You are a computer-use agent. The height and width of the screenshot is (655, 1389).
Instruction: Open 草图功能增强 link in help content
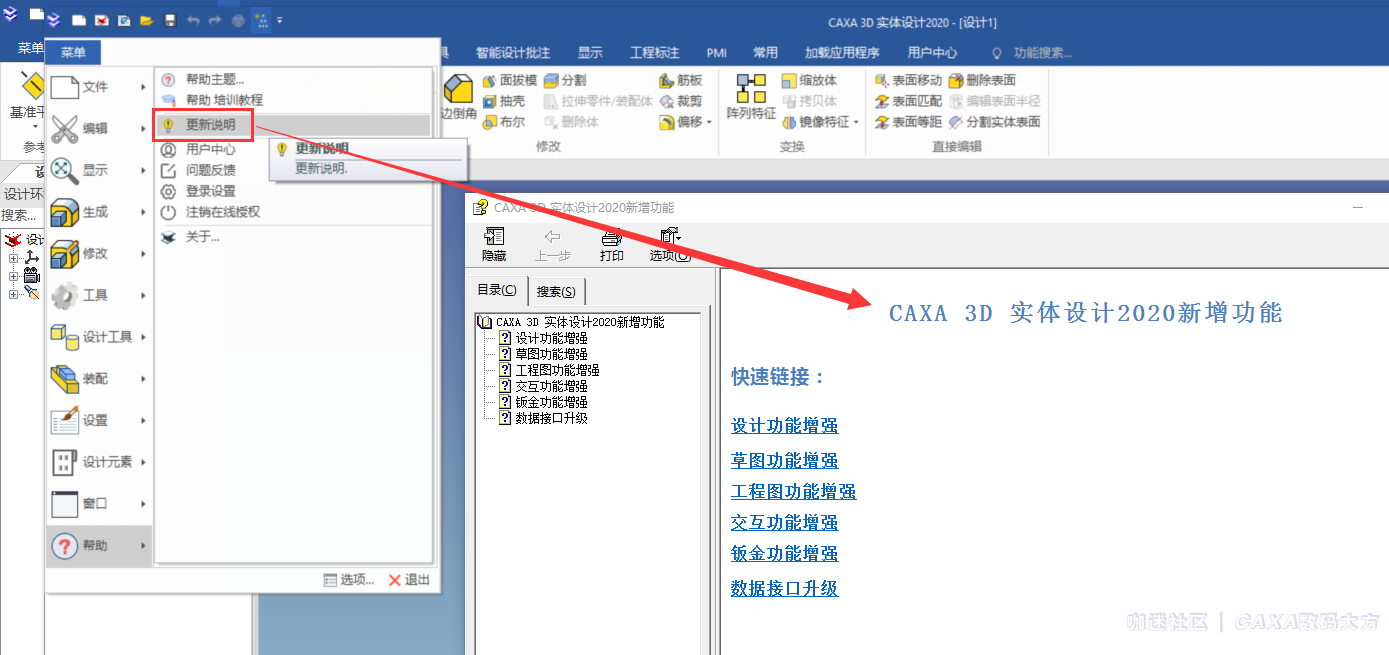[x=785, y=461]
